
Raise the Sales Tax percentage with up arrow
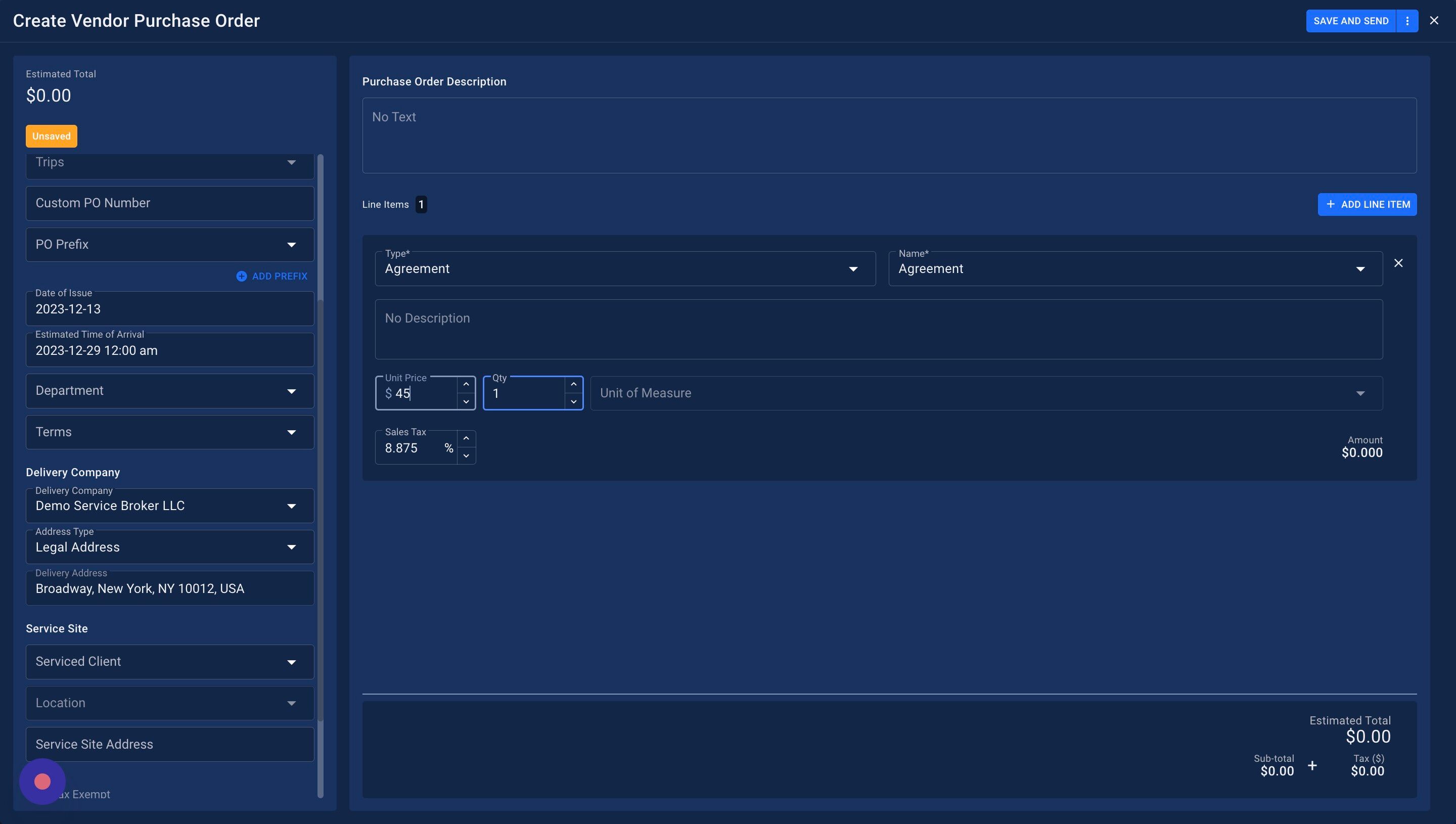pyautogui.click(x=466, y=439)
